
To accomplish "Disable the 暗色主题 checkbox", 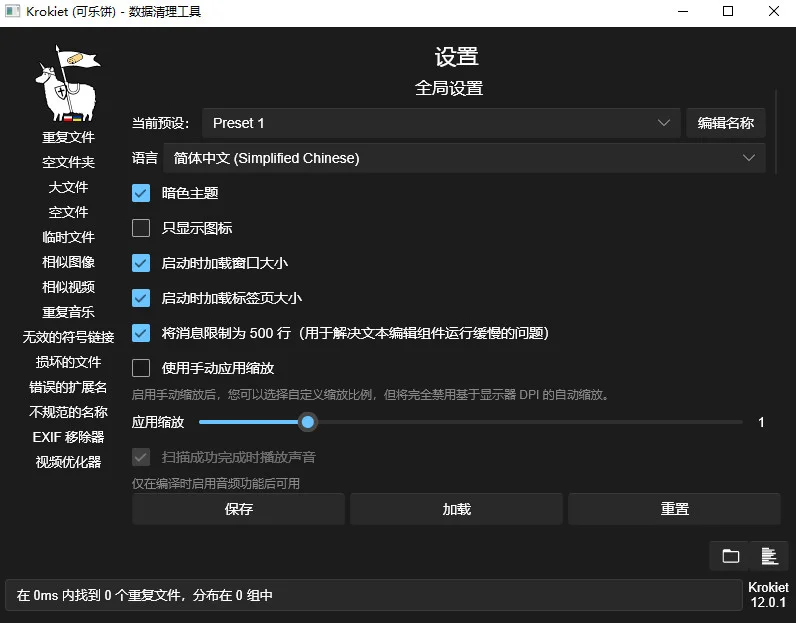I will pos(141,193).
